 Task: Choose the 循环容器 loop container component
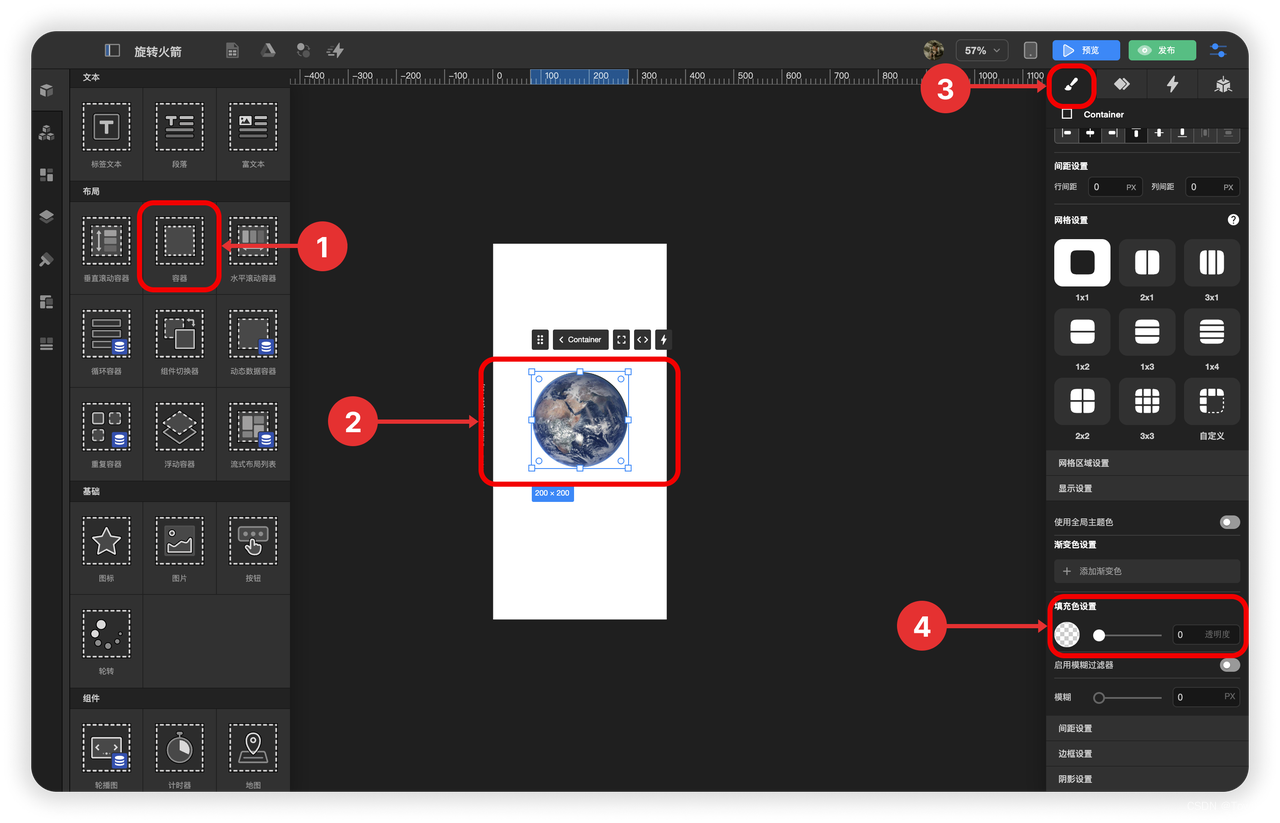coord(106,340)
